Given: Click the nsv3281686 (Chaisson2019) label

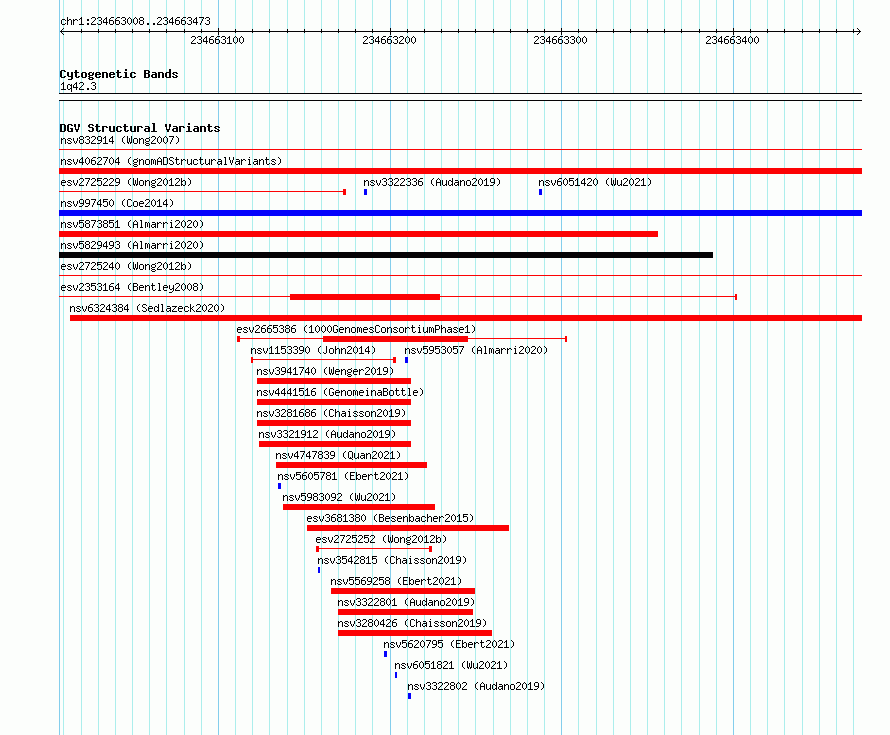Looking at the screenshot, I should point(331,413).
